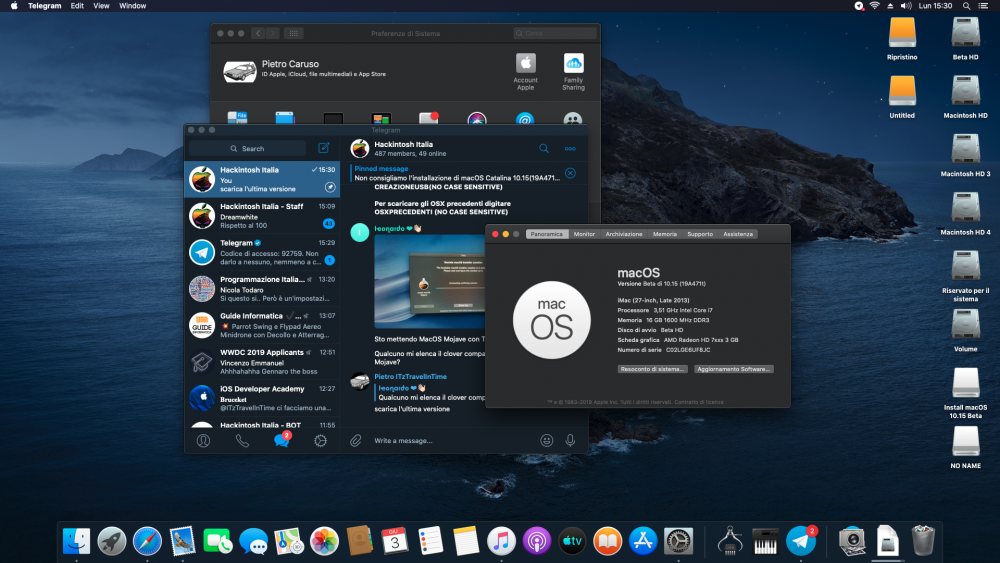This screenshot has width=1000, height=563.
Task: Open Photos from the Dock
Action: pos(324,541)
